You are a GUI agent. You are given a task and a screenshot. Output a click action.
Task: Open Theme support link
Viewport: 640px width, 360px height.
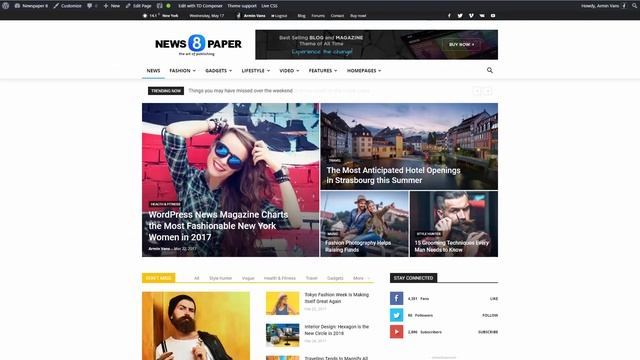(x=242, y=6)
